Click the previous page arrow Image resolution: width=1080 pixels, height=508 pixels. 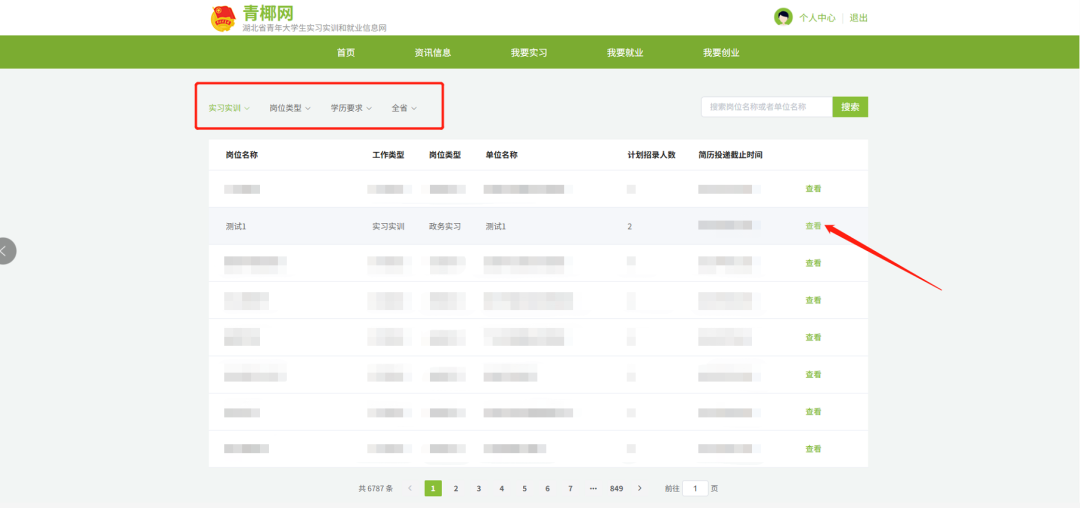[x=409, y=488]
